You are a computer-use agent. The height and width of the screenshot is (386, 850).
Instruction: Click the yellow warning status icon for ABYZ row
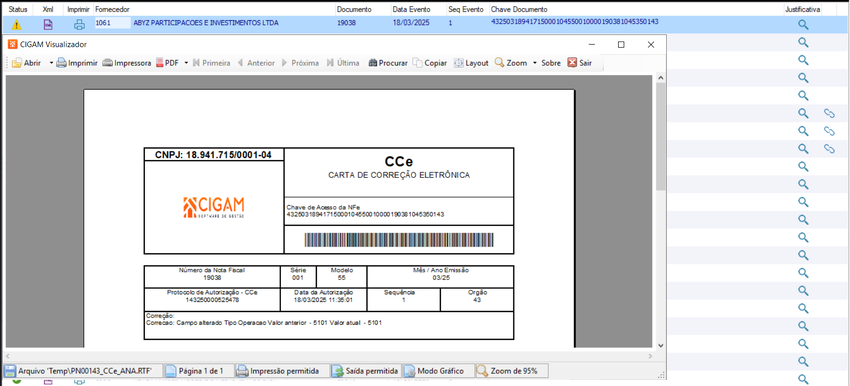tap(17, 24)
